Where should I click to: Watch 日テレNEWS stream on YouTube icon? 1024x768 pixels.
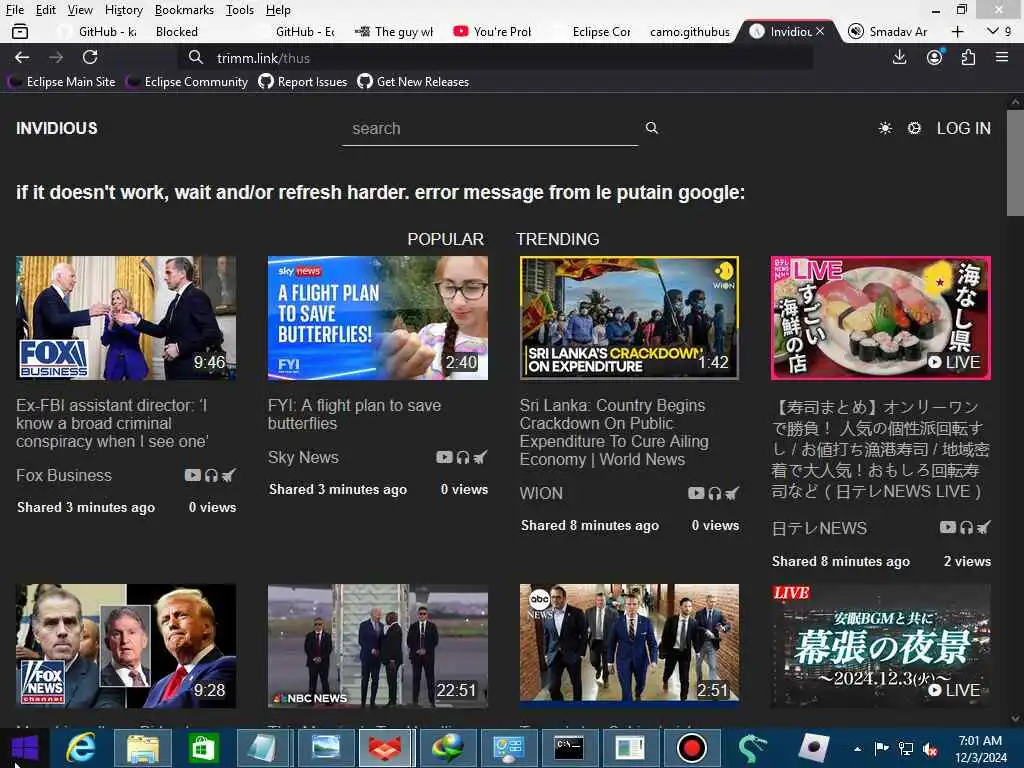[x=948, y=527]
